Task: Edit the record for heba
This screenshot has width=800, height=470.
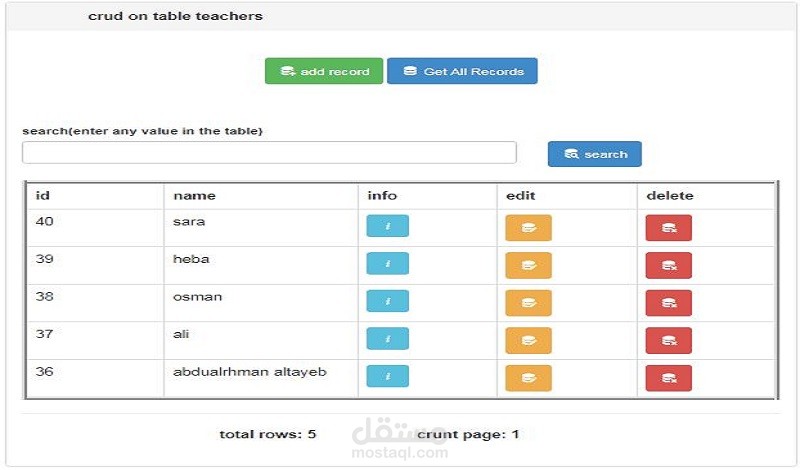Action: pyautogui.click(x=528, y=265)
